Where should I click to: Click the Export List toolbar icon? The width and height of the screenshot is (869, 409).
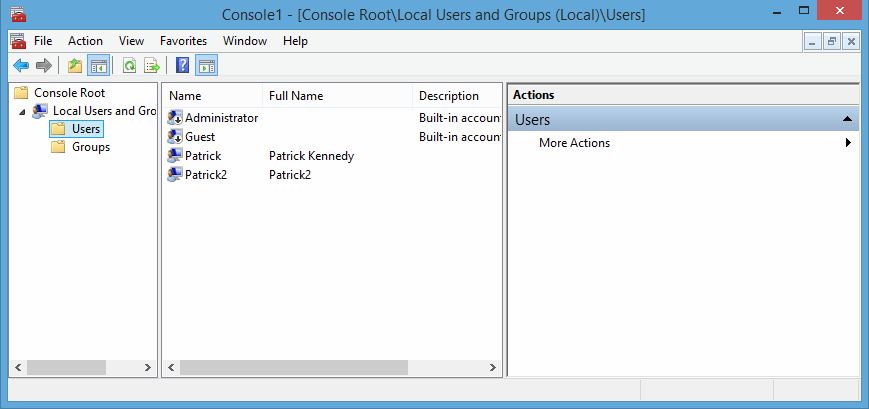(x=152, y=66)
